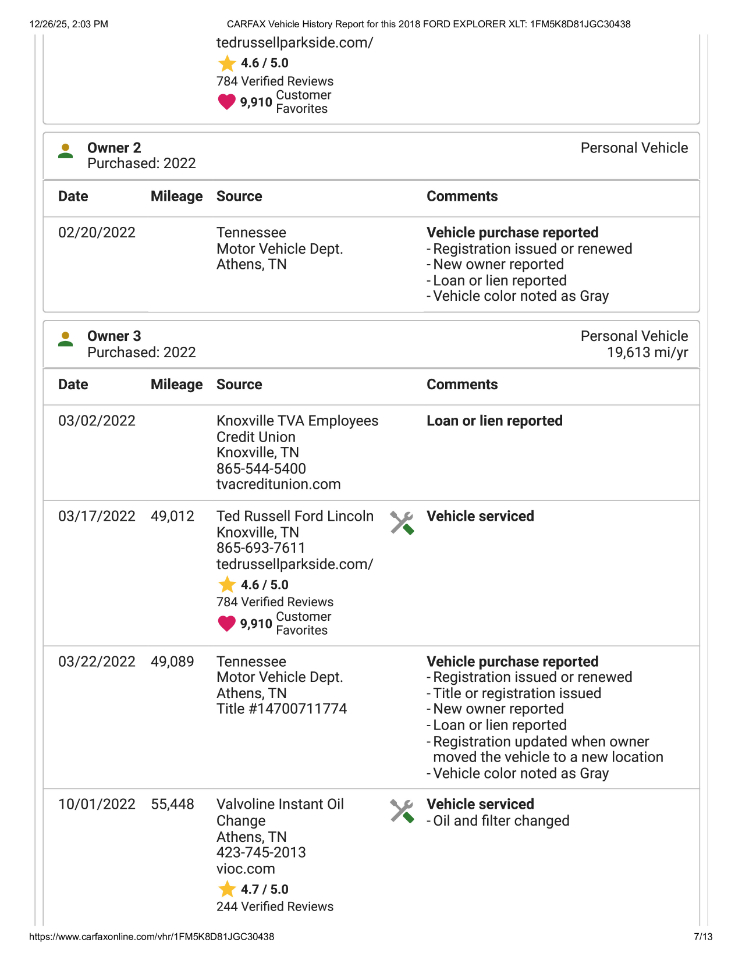Click the Owner 3 section heading
The height and width of the screenshot is (960, 742).
tap(114, 336)
